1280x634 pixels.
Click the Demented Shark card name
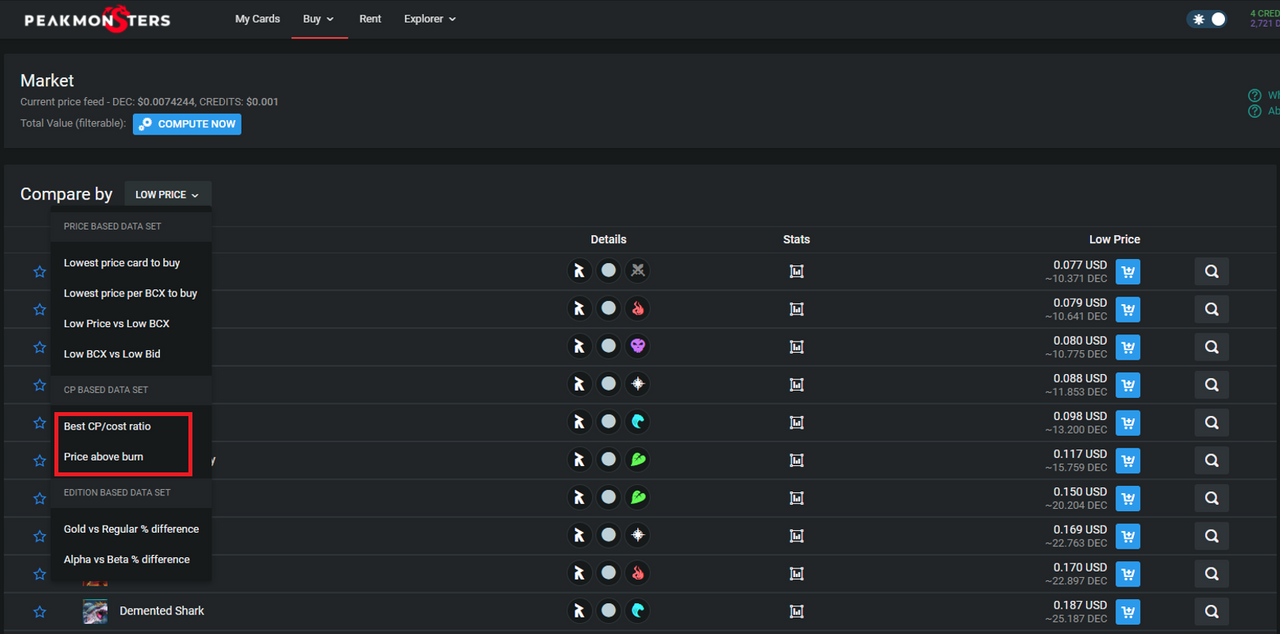[162, 611]
